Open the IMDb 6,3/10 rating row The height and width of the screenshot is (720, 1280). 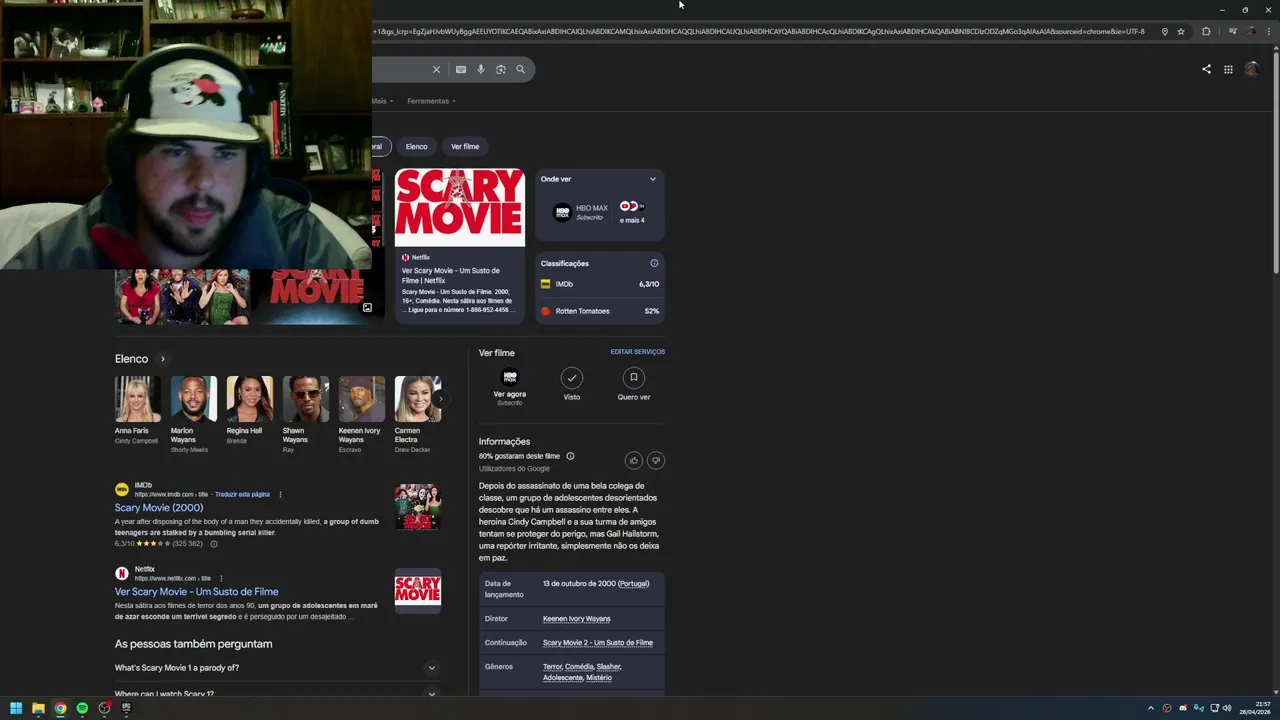click(600, 284)
